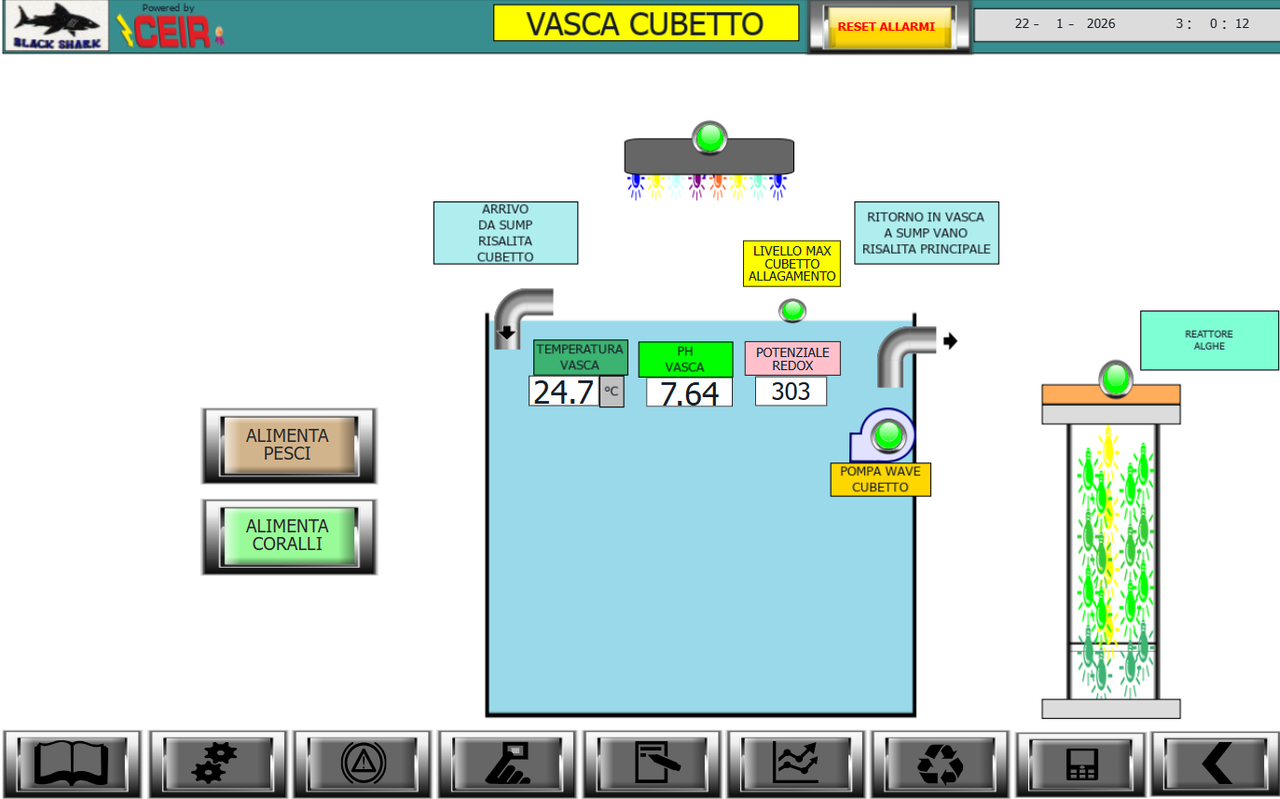Open the manual book icon
Screen dimensions: 1280x799
click(x=72, y=762)
